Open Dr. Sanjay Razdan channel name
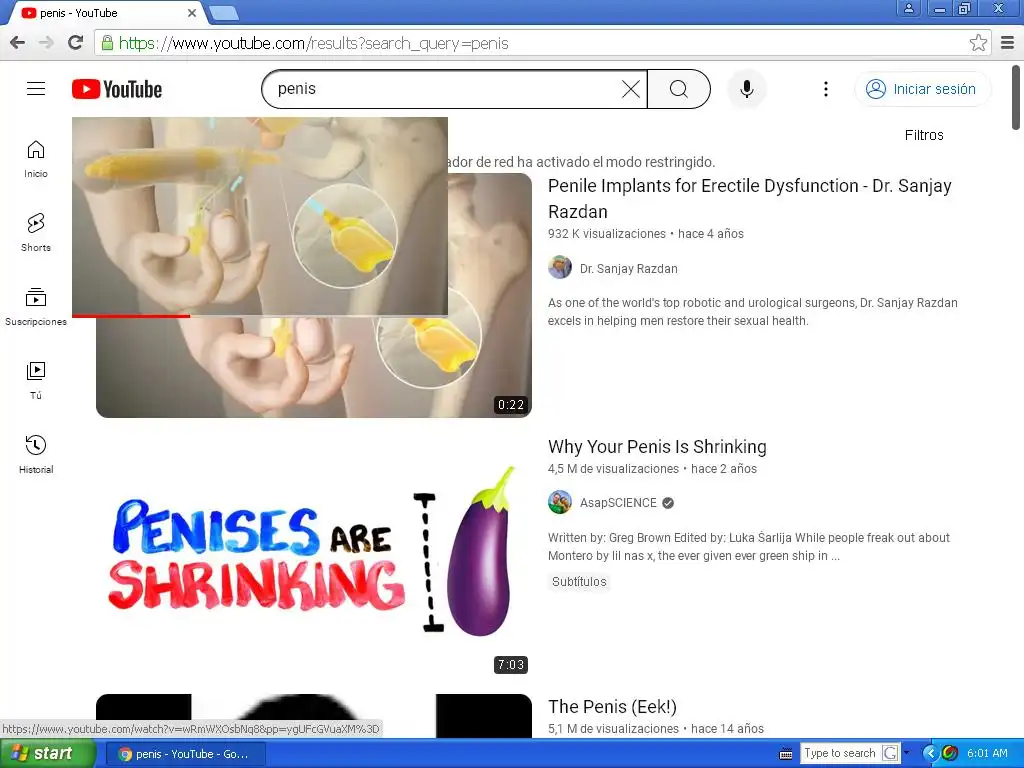This screenshot has width=1024, height=768. click(628, 268)
